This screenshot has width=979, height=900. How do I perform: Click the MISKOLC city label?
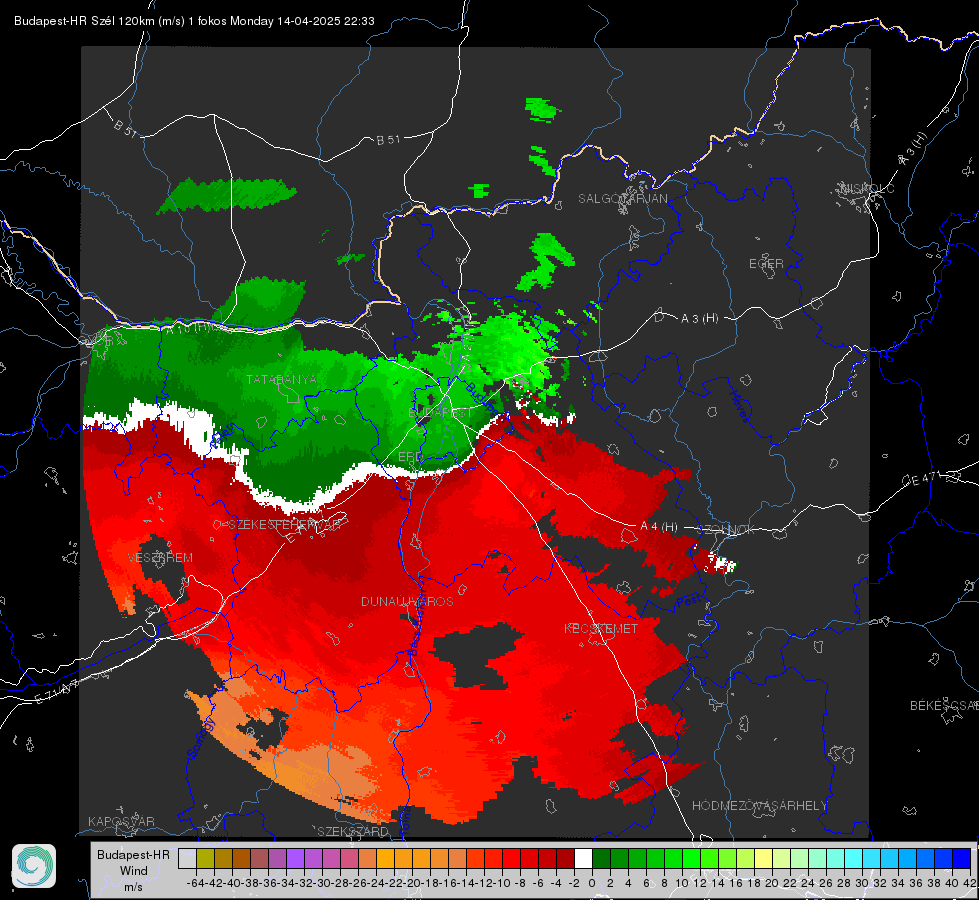coord(867,188)
